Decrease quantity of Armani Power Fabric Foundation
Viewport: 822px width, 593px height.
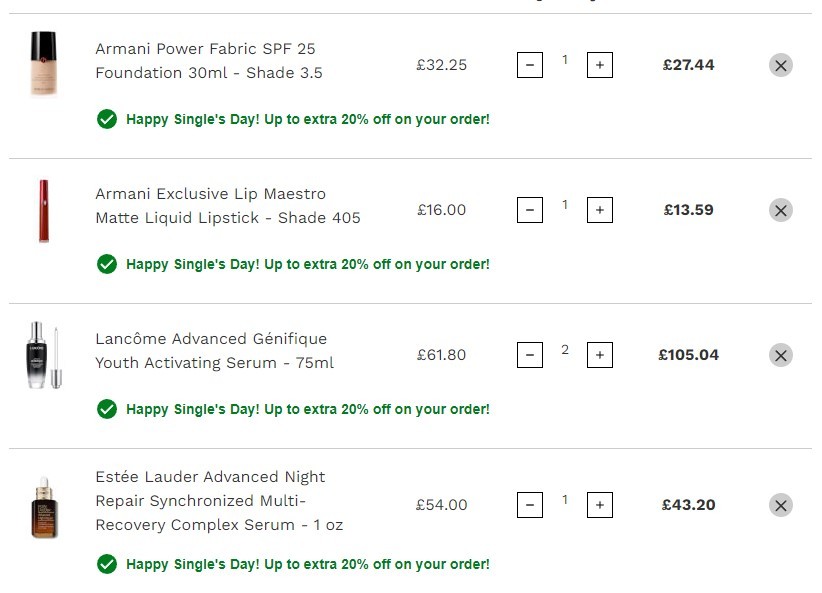click(529, 65)
